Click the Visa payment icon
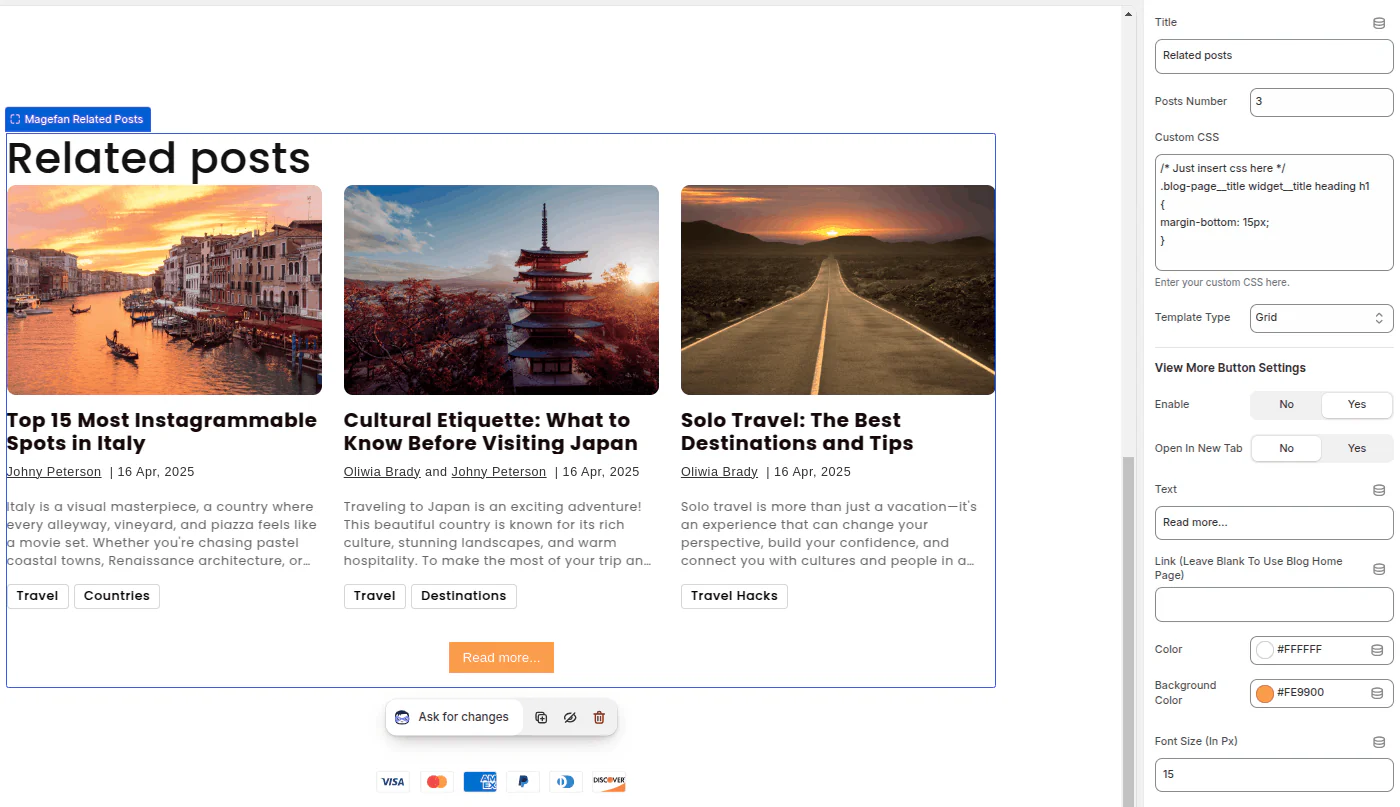Image resolution: width=1400 pixels, height=807 pixels. point(393,782)
